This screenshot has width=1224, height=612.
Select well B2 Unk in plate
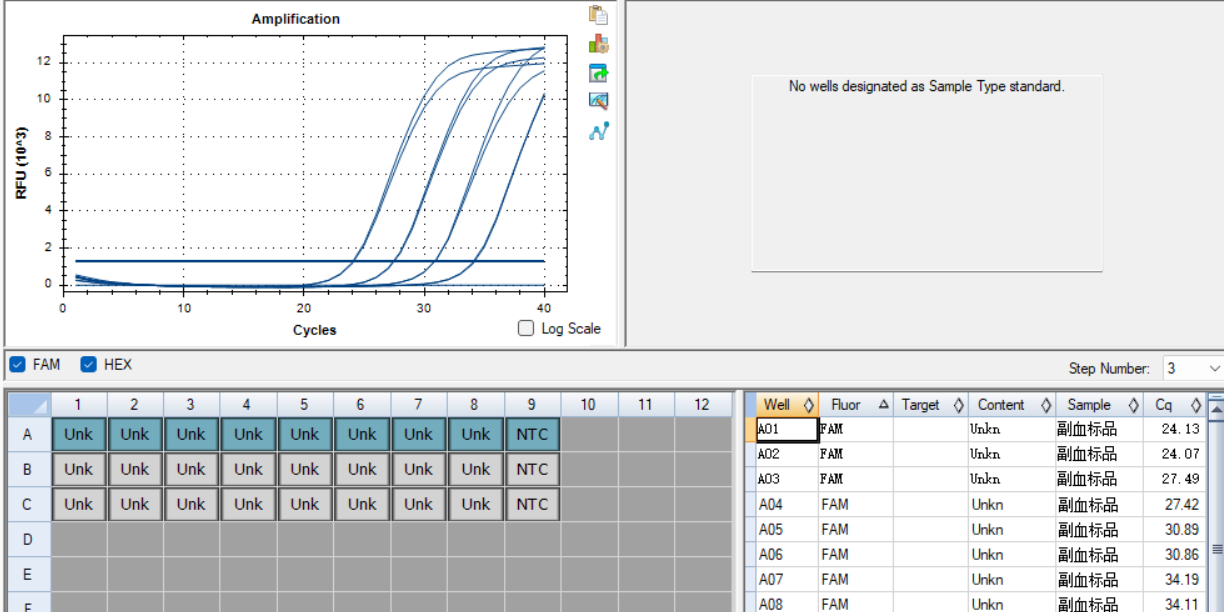[x=135, y=469]
